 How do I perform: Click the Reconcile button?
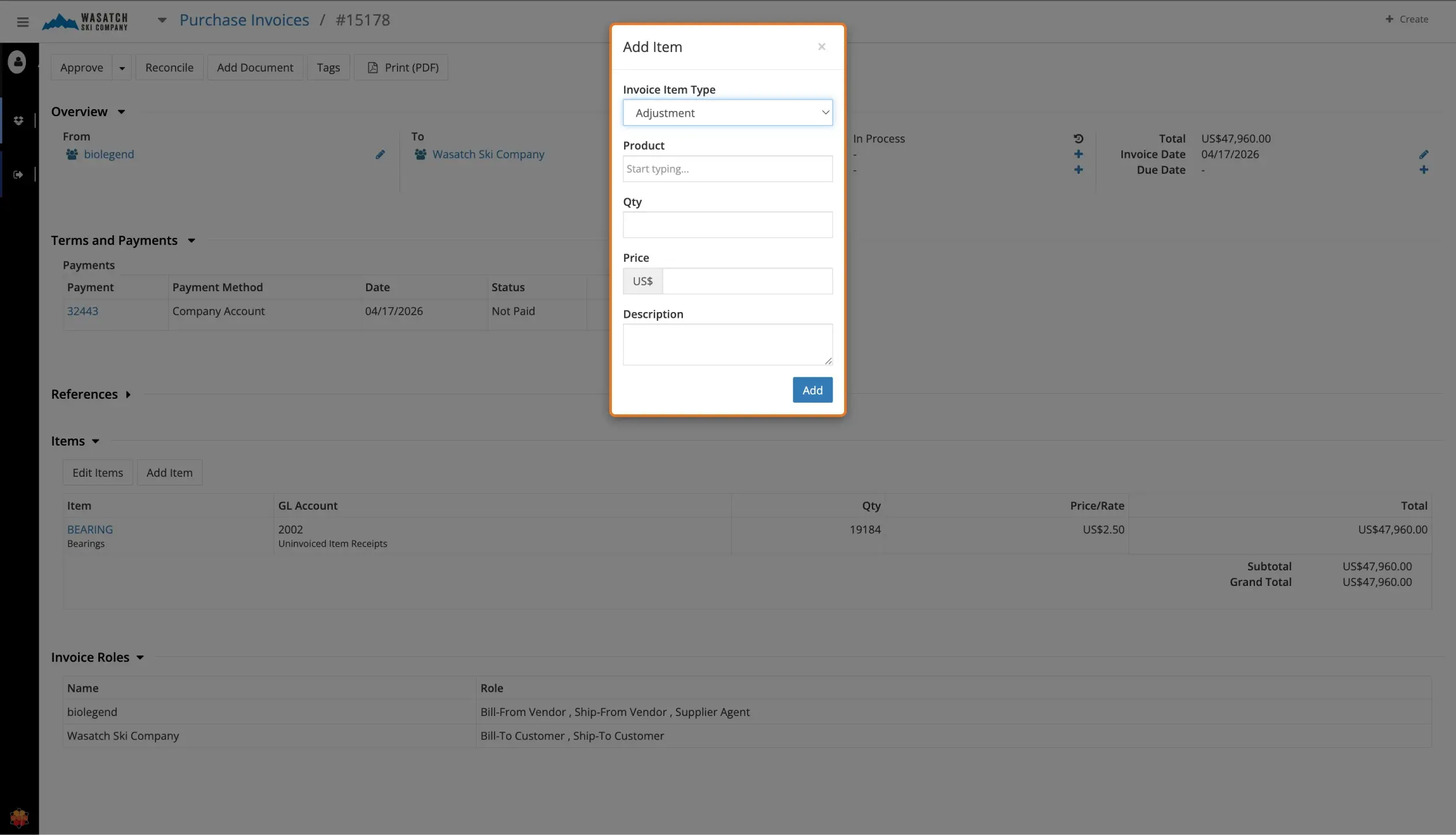click(x=169, y=68)
